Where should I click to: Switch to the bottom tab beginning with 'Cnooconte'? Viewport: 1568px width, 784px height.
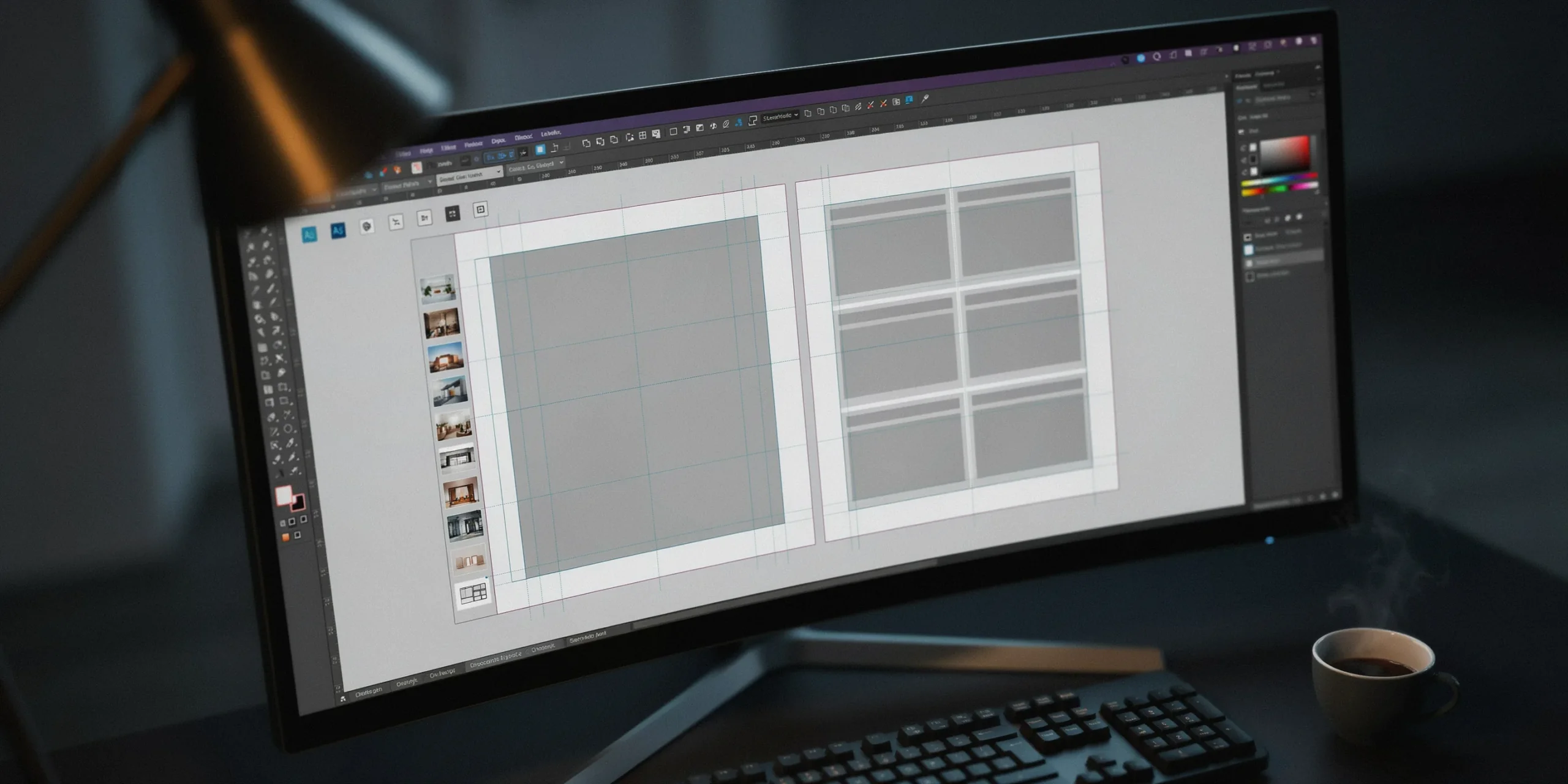[x=496, y=660]
